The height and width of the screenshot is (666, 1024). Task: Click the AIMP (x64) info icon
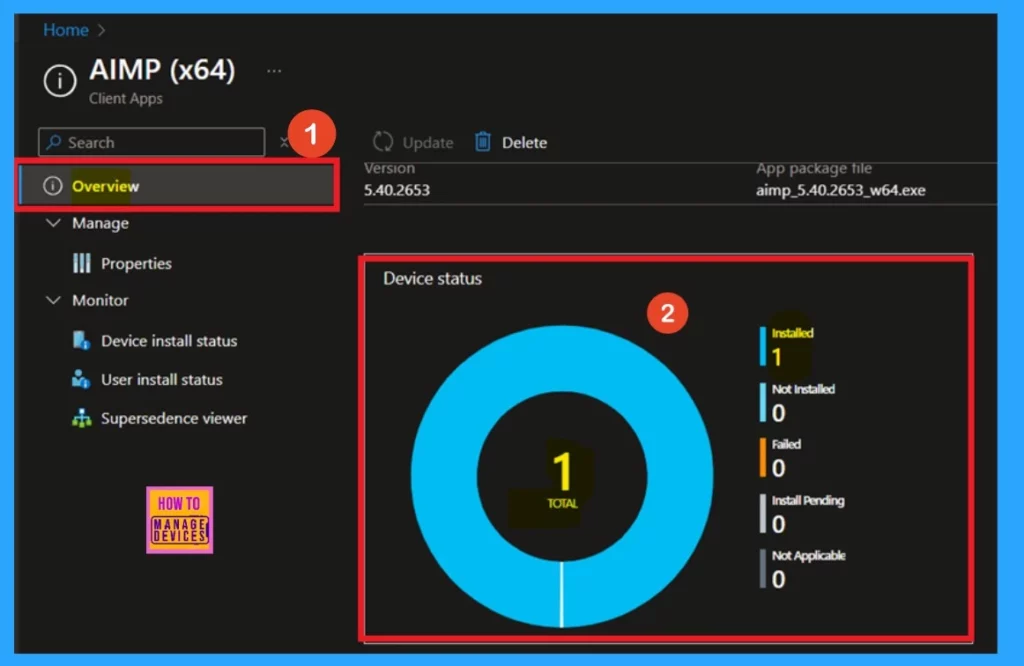[60, 81]
